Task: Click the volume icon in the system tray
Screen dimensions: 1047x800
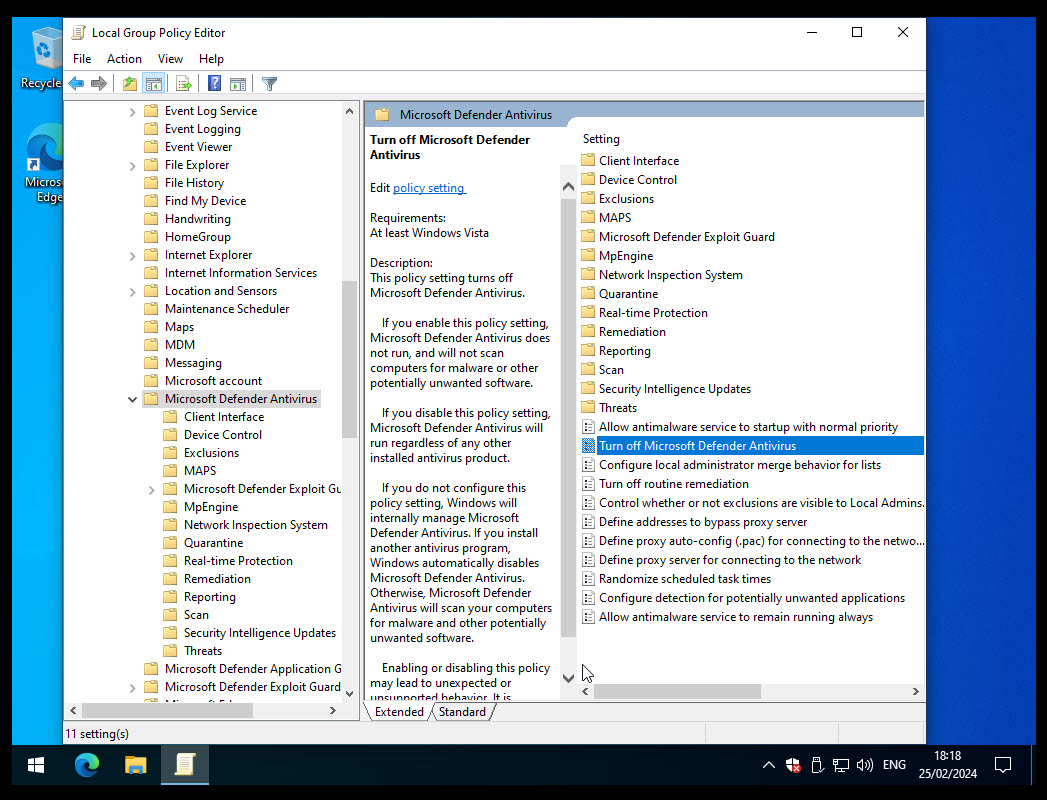Action: click(864, 765)
